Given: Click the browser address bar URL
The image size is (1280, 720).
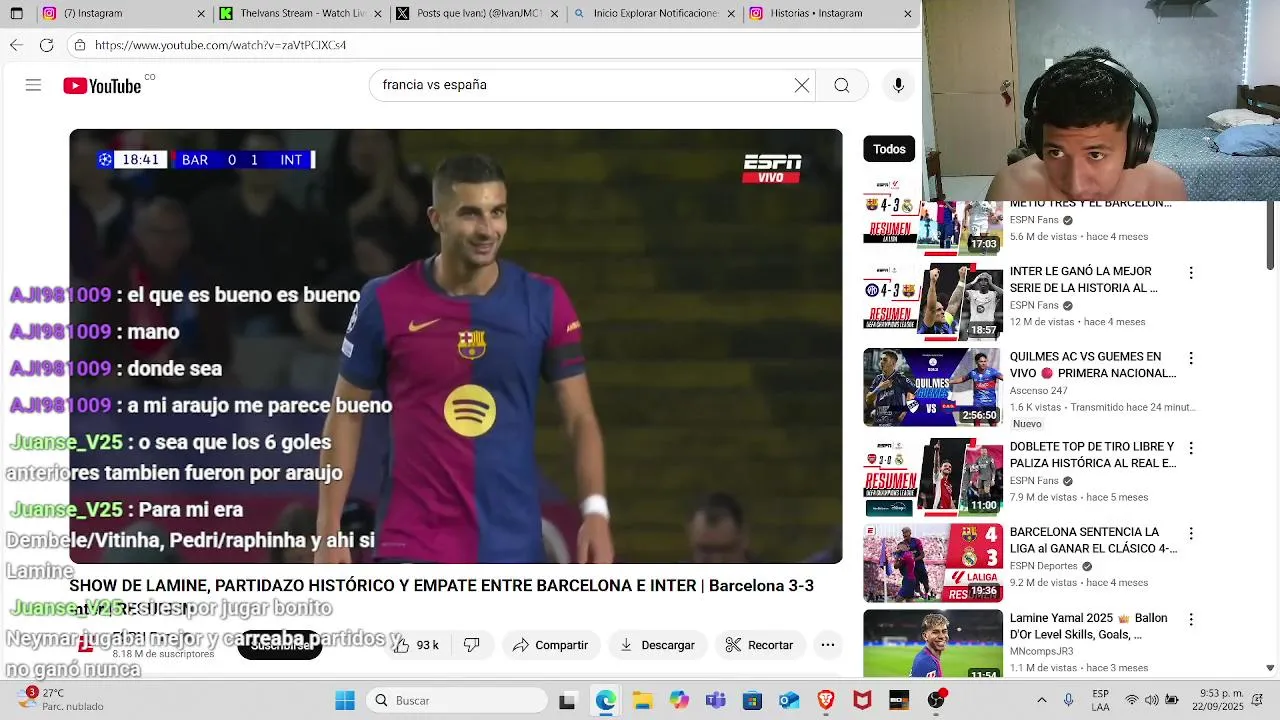Looking at the screenshot, I should click(221, 45).
